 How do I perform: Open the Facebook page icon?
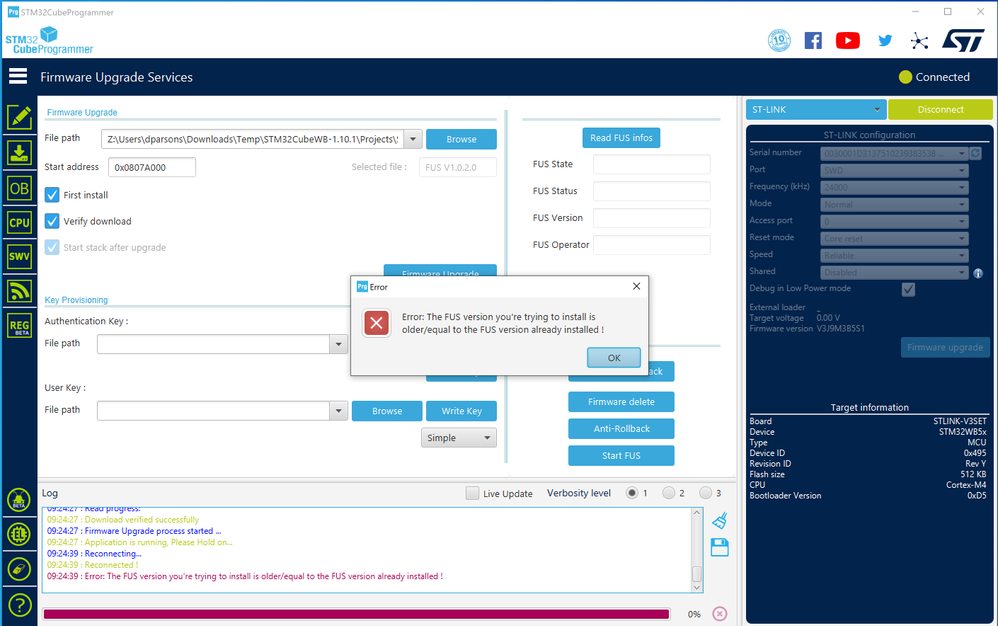pyautogui.click(x=813, y=41)
